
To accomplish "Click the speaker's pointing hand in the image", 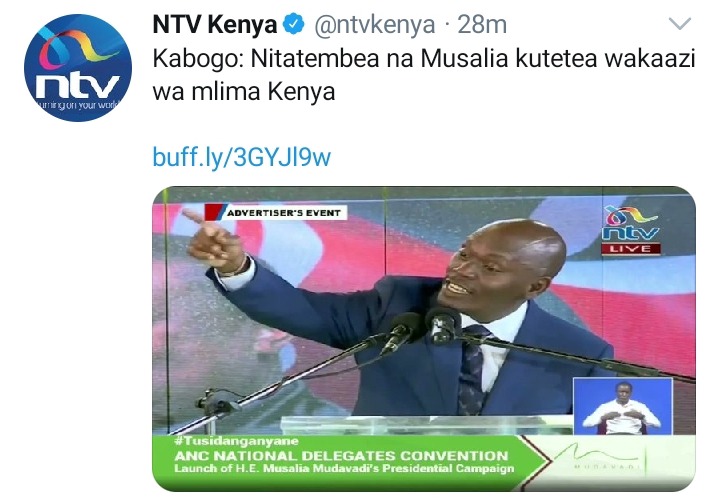I will point(214,240).
